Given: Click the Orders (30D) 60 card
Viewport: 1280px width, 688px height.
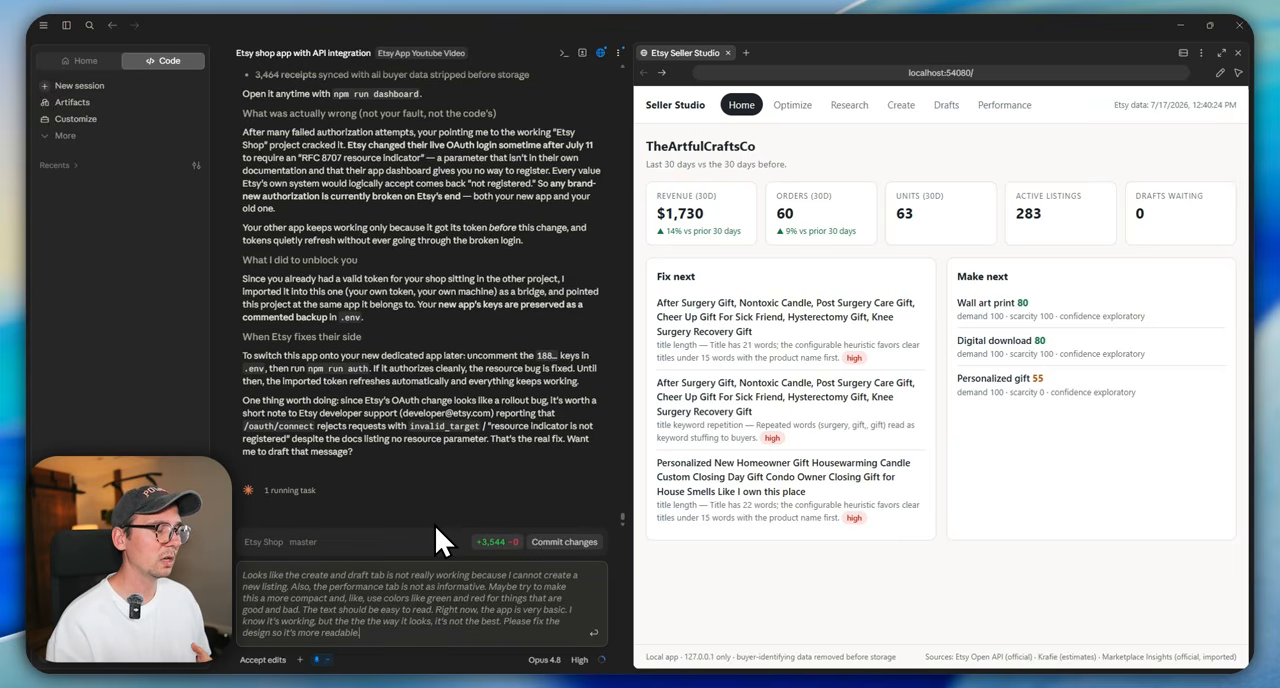Looking at the screenshot, I should [821, 214].
